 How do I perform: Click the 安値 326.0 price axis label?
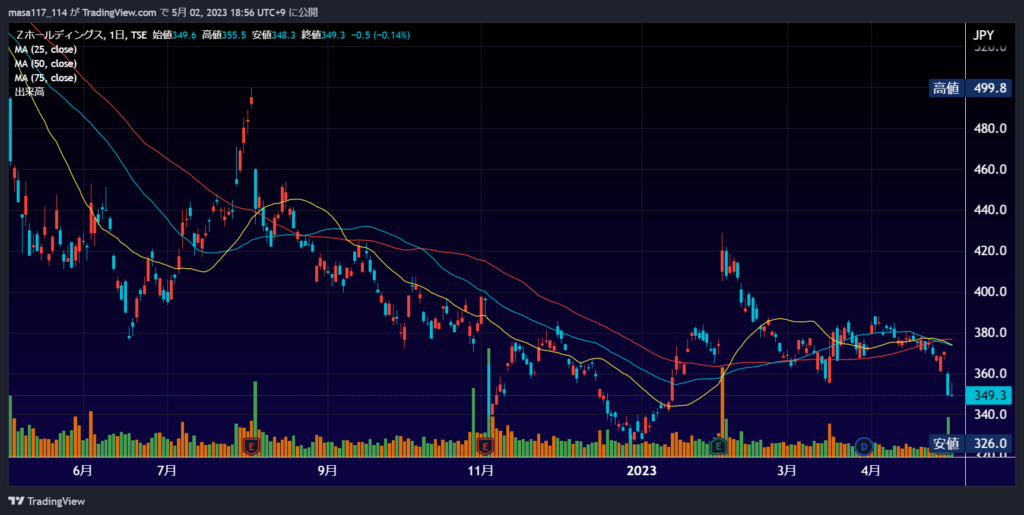pos(970,444)
